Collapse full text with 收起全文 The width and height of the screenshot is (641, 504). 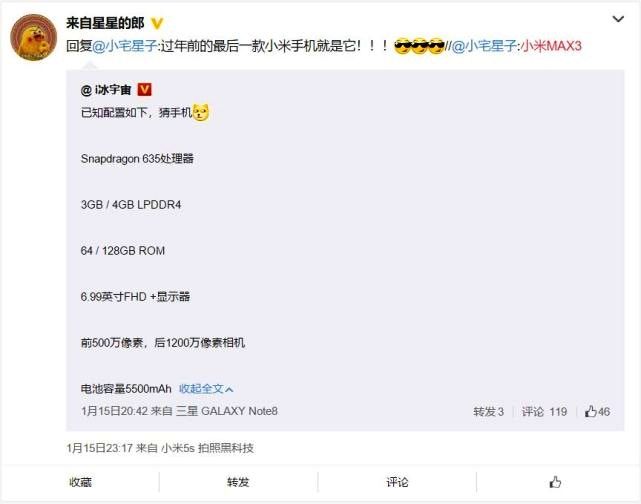click(x=206, y=388)
